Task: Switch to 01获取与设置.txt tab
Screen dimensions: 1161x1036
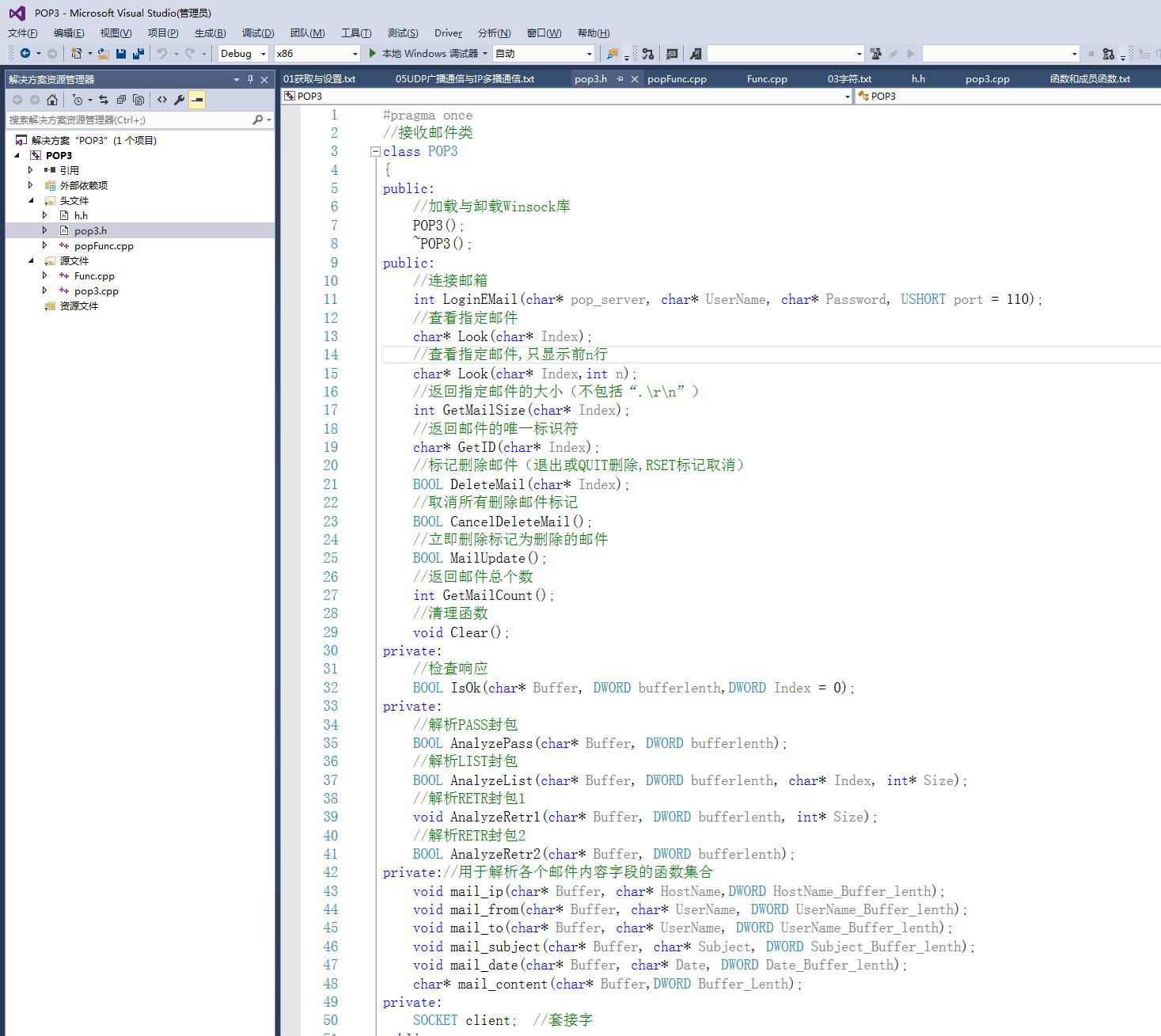Action: tap(319, 78)
